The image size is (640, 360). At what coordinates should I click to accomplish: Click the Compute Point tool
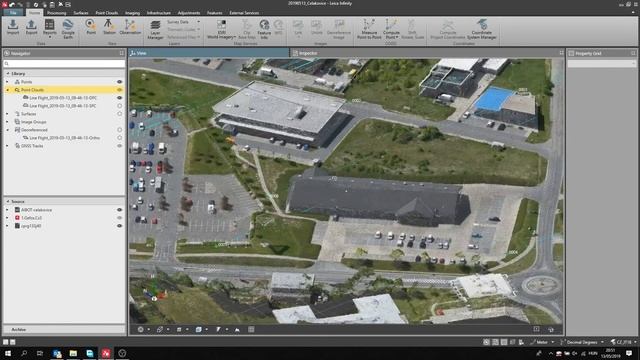coord(391,29)
